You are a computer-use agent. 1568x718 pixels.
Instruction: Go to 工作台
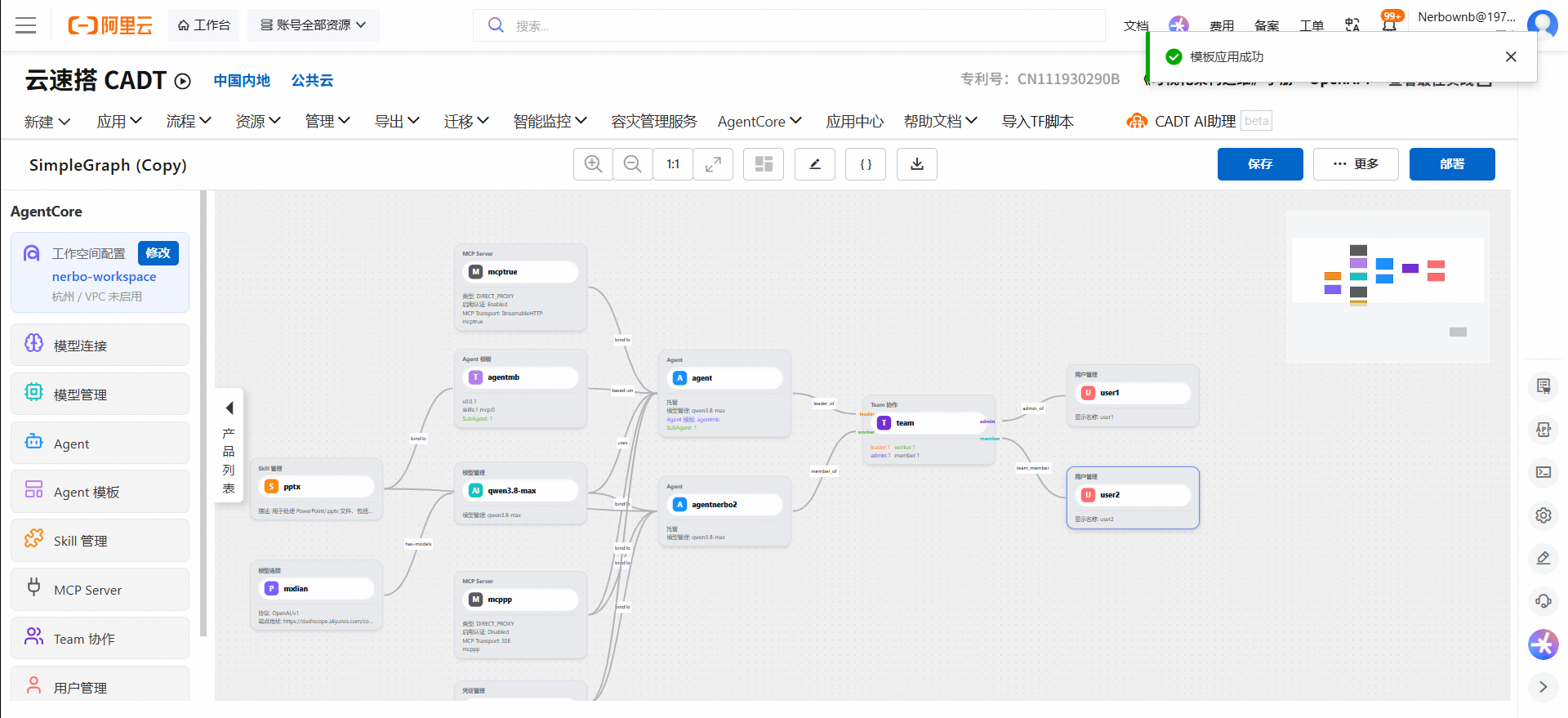204,25
